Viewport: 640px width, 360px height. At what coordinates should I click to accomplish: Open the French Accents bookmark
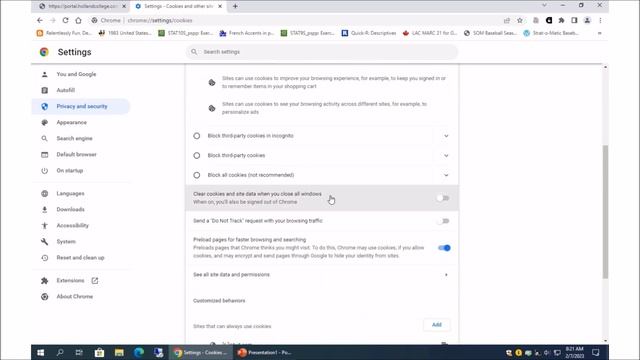pos(247,33)
